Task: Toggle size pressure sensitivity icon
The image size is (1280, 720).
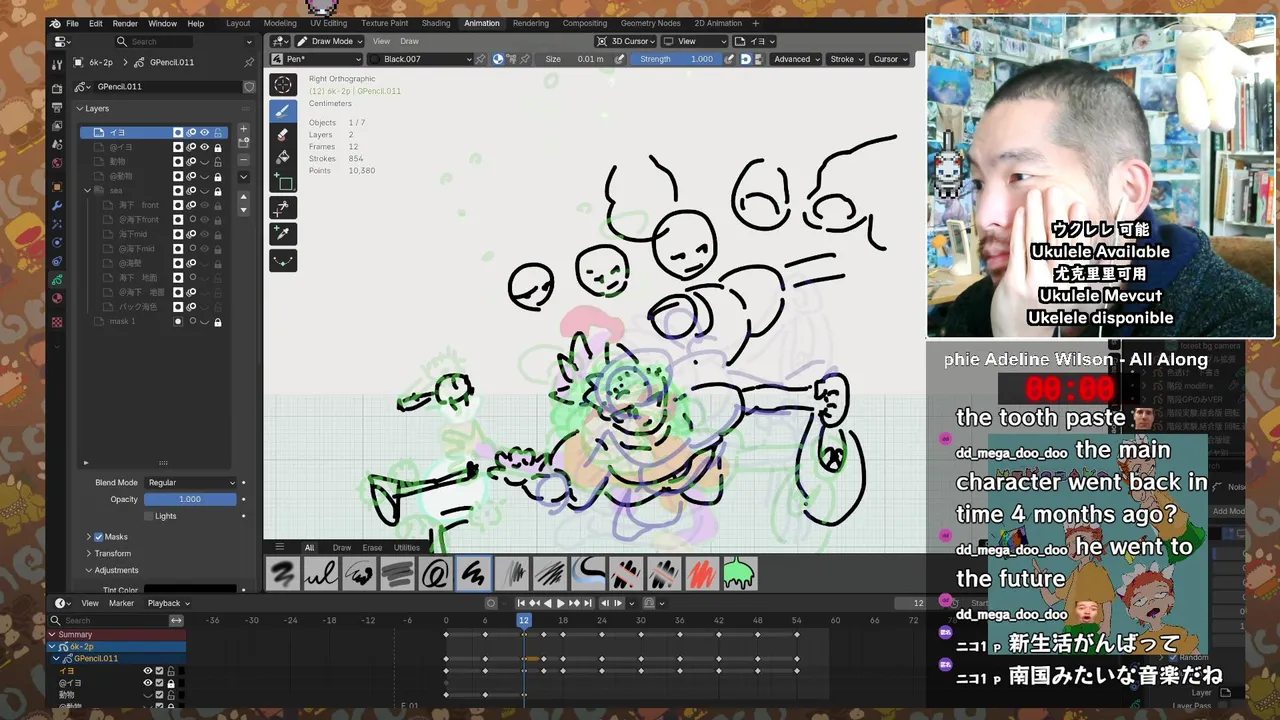Action: point(620,59)
